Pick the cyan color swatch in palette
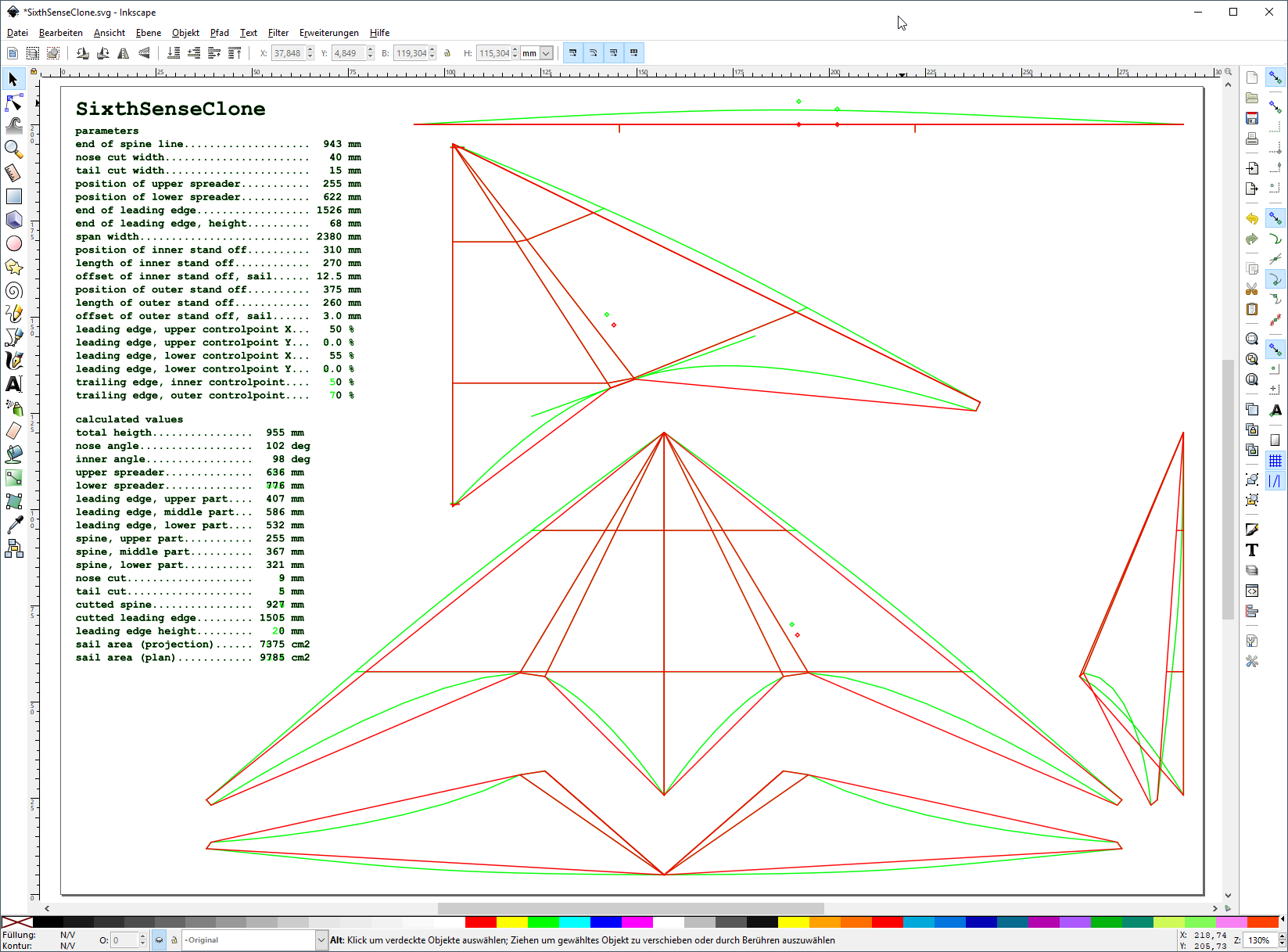This screenshot has height=952, width=1288. pyautogui.click(x=575, y=922)
